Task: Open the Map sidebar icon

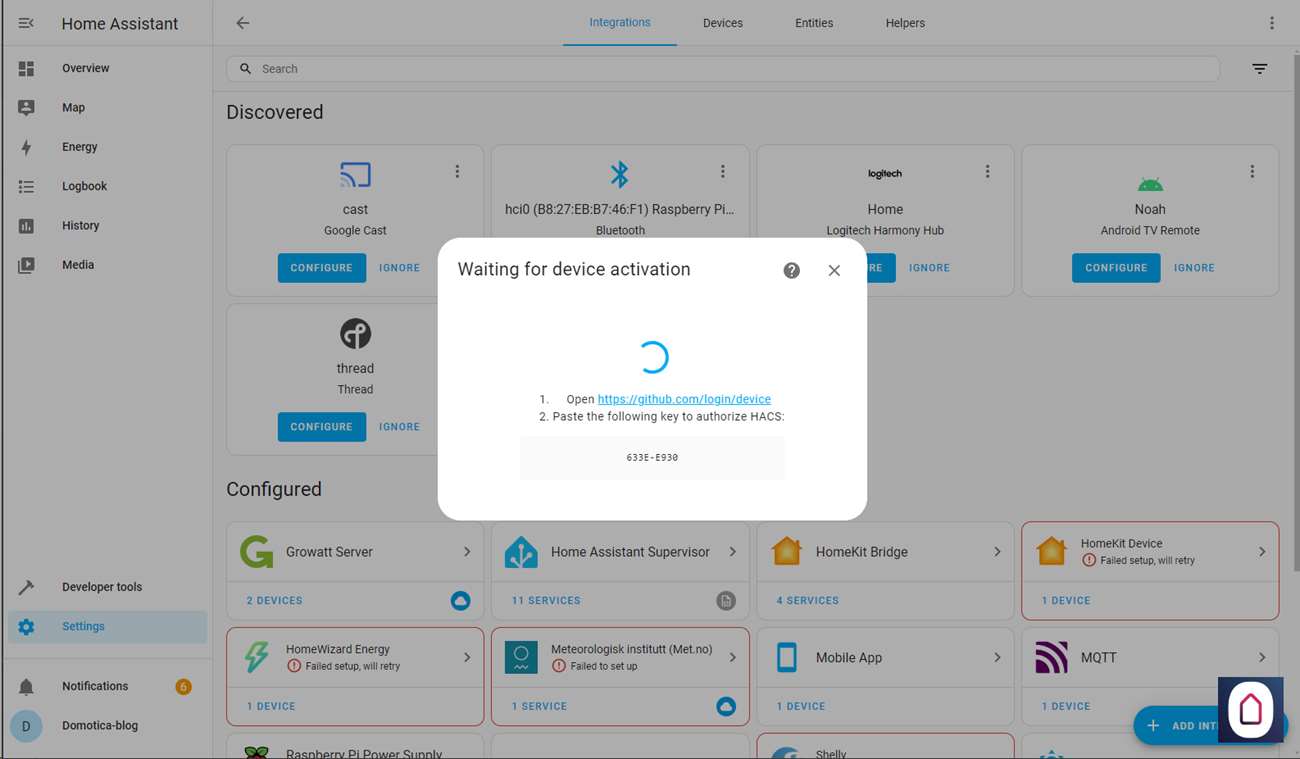Action: pyautogui.click(x=26, y=108)
